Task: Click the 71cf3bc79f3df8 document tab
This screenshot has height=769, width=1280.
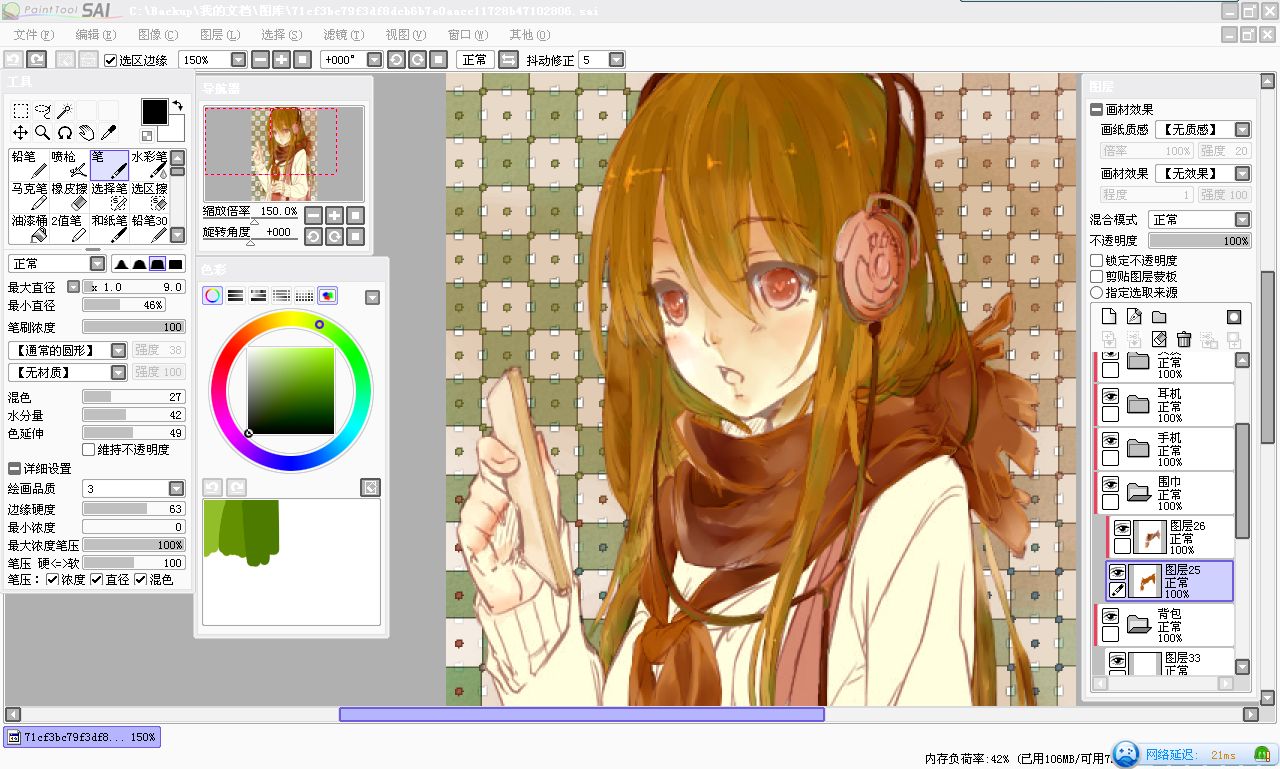Action: (x=82, y=737)
